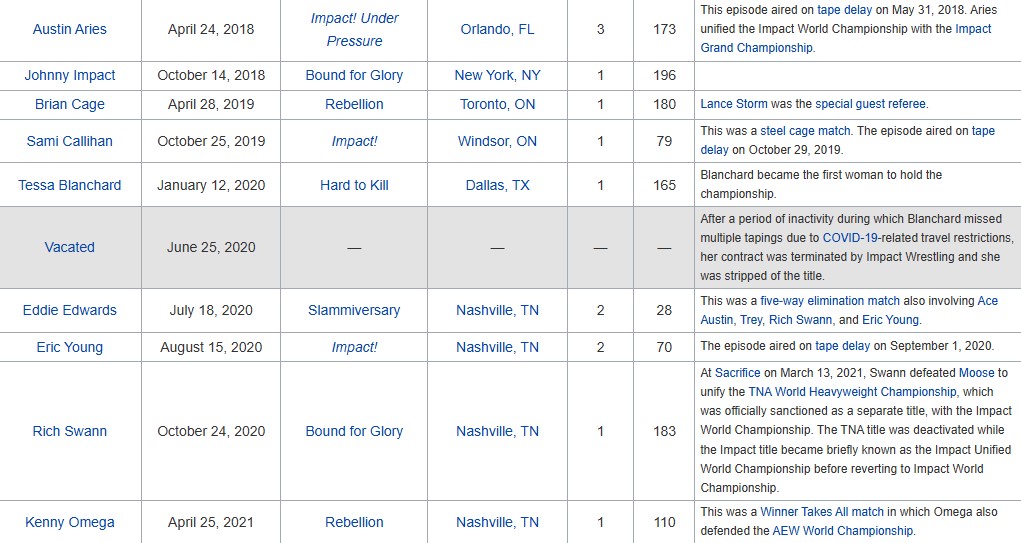Open the Dallas, TX location link
The height and width of the screenshot is (543, 1021).
[x=497, y=185]
